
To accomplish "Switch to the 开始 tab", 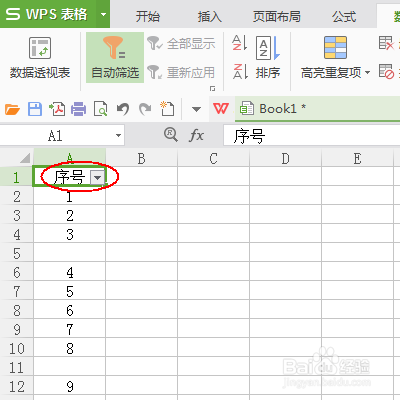I will [148, 16].
